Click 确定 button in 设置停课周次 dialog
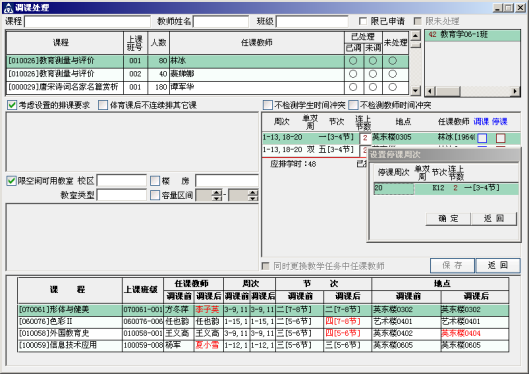 [x=448, y=219]
